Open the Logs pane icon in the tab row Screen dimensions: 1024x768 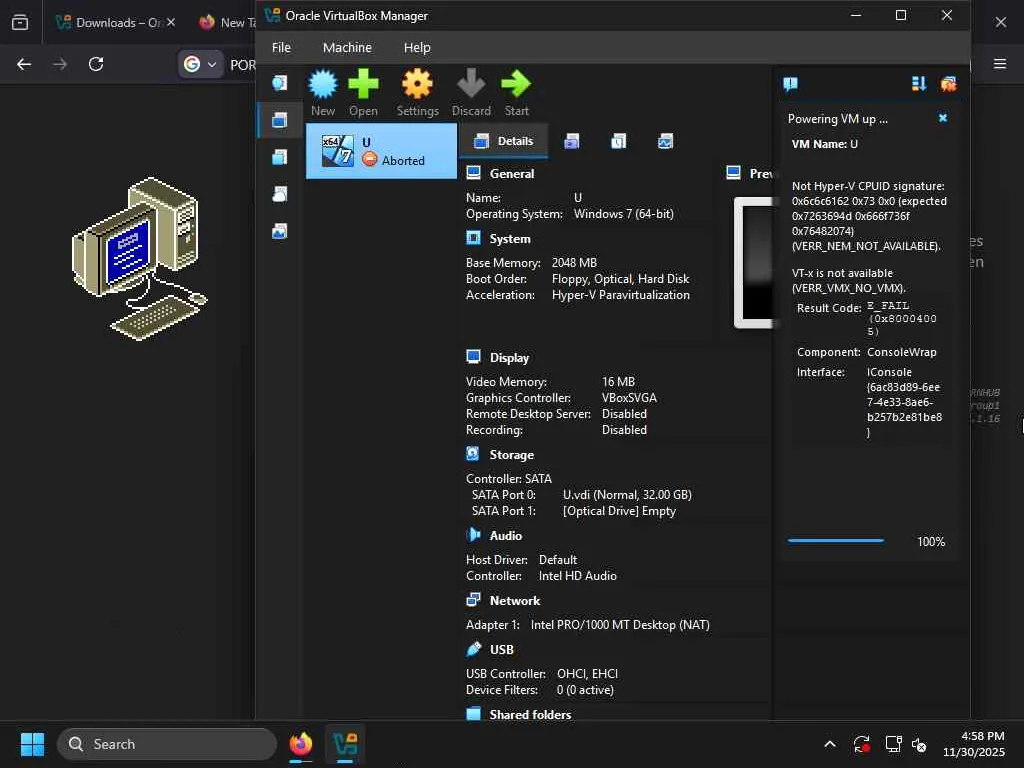pyautogui.click(x=618, y=141)
